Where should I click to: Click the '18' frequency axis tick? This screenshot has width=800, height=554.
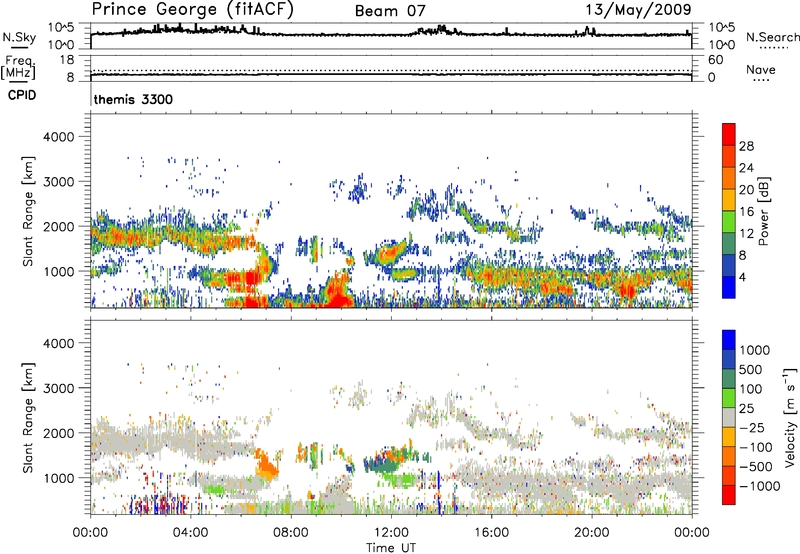[x=67, y=60]
